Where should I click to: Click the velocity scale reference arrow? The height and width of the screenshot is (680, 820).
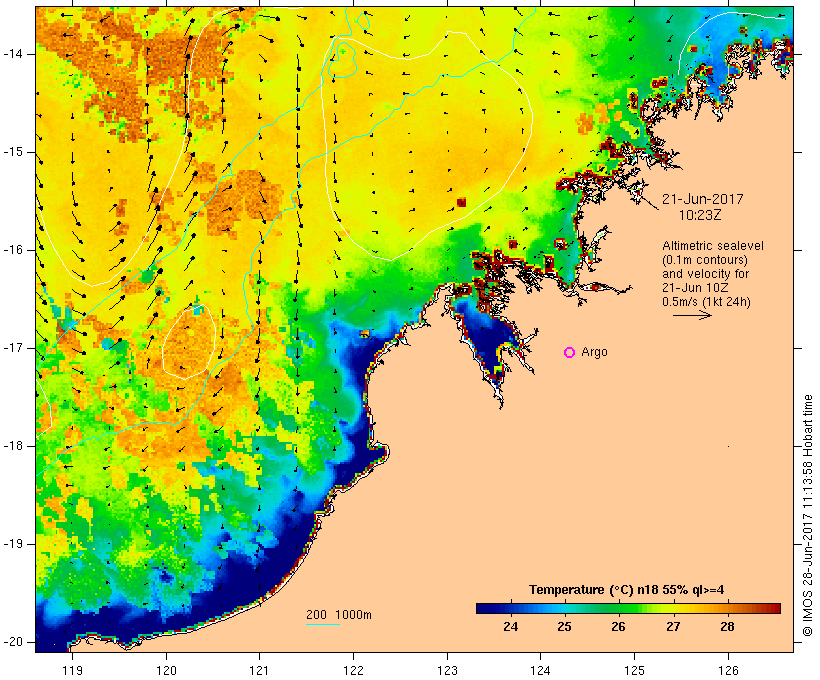point(692,315)
